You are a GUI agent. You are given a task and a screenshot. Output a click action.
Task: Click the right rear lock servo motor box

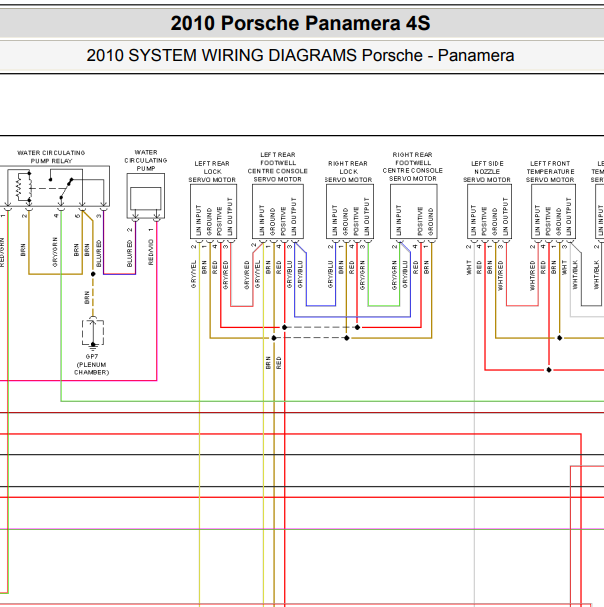350,211
